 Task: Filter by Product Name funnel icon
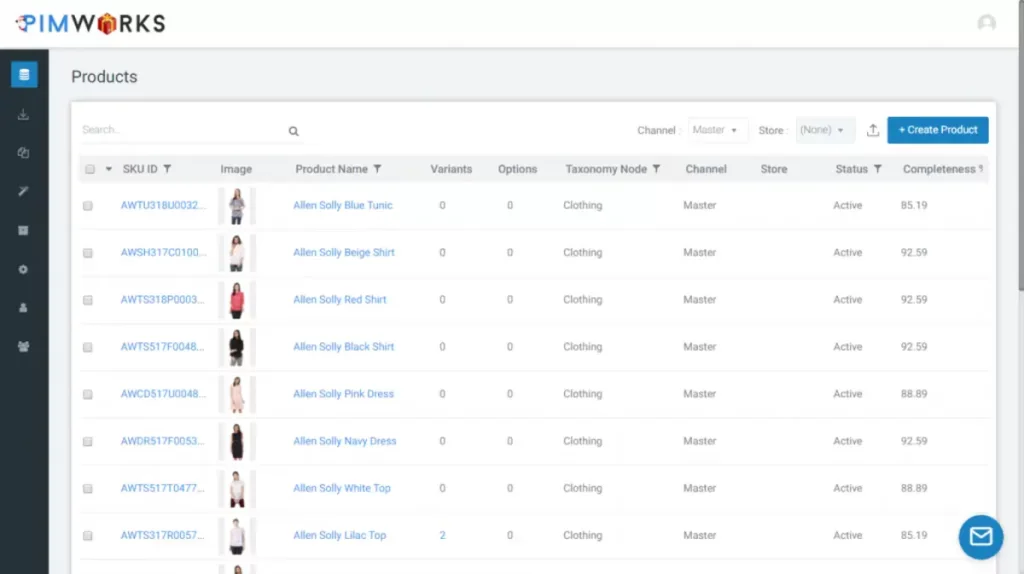[377, 169]
